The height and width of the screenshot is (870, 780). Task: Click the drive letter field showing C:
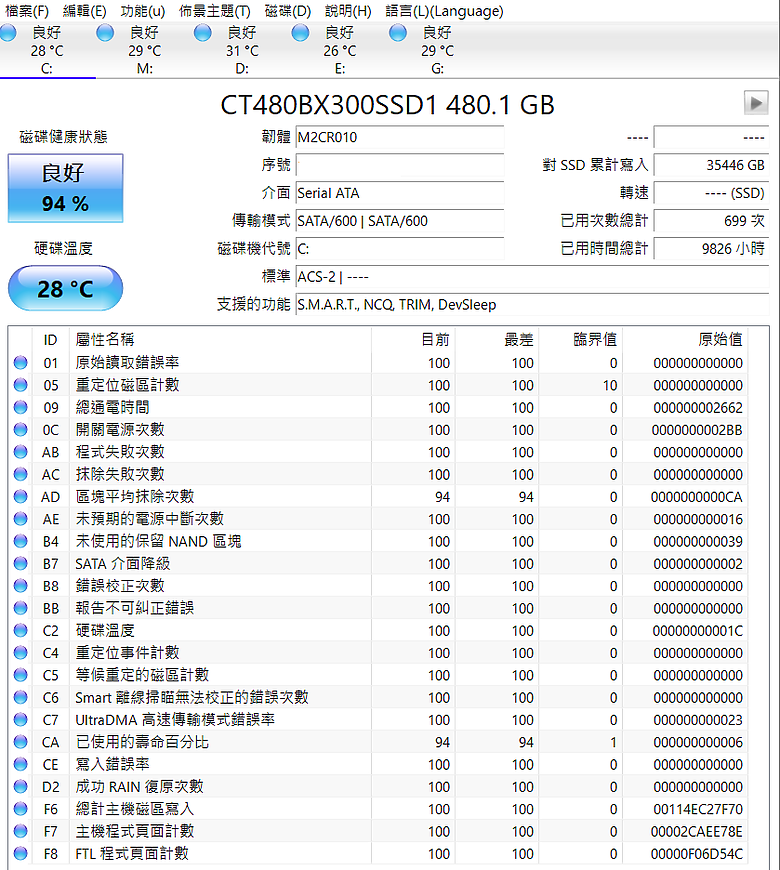coord(400,249)
